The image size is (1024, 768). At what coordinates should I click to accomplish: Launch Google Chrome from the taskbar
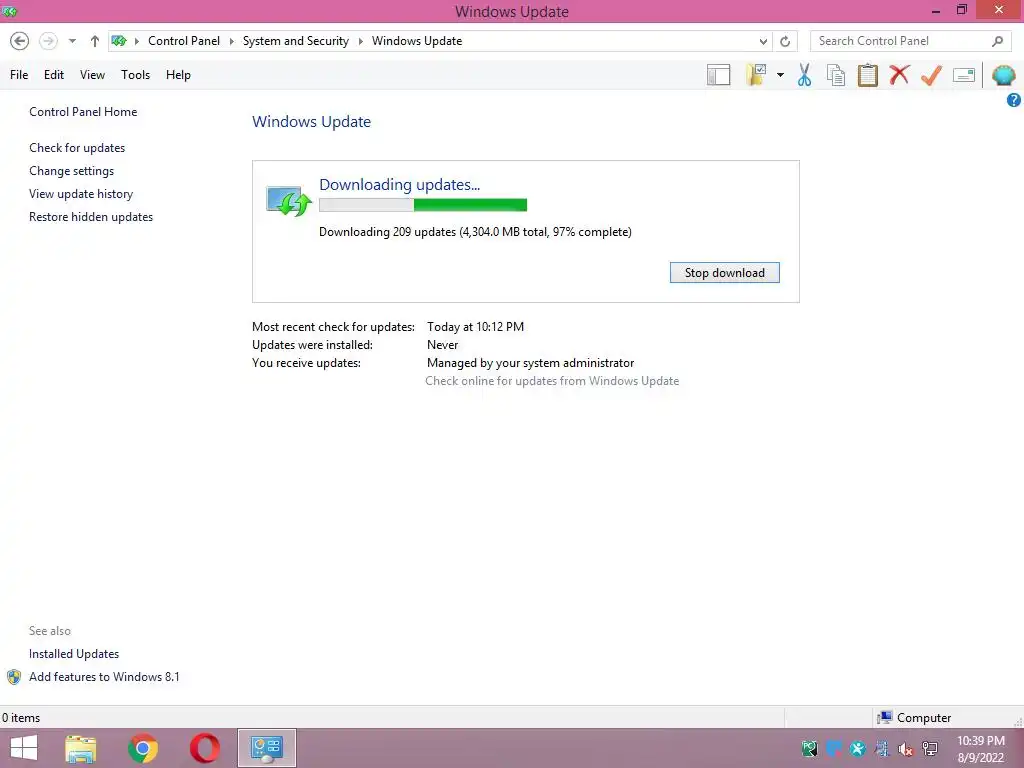click(x=143, y=748)
